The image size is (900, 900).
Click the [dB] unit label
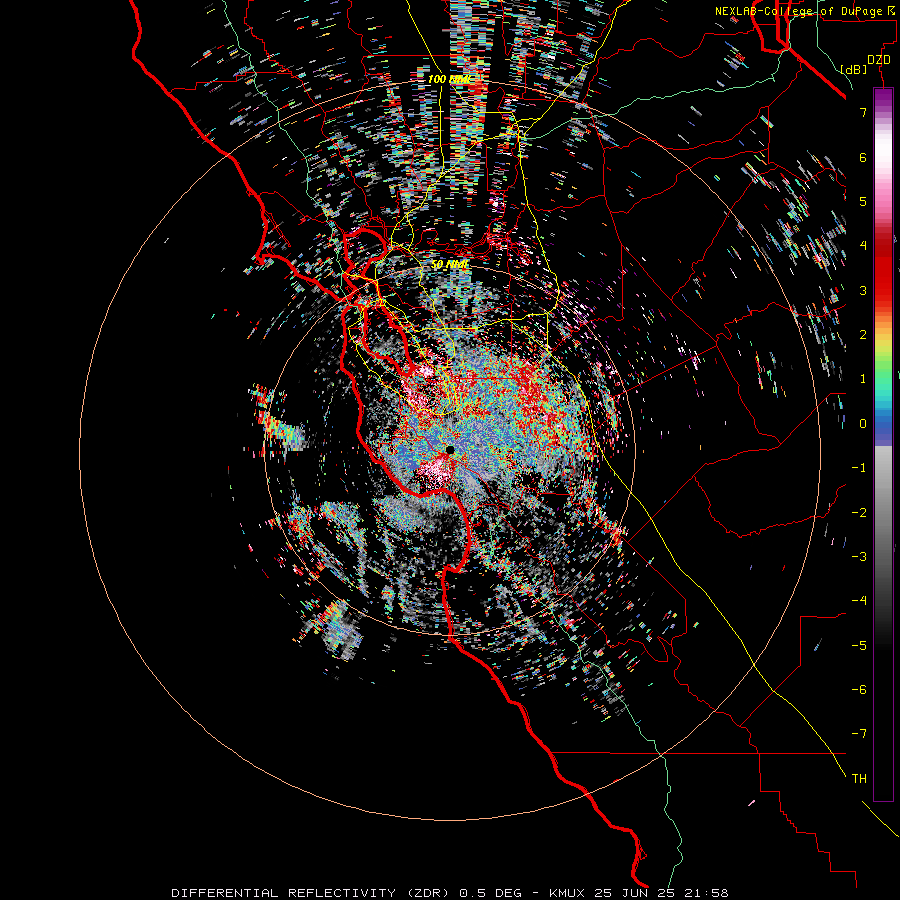(x=854, y=69)
